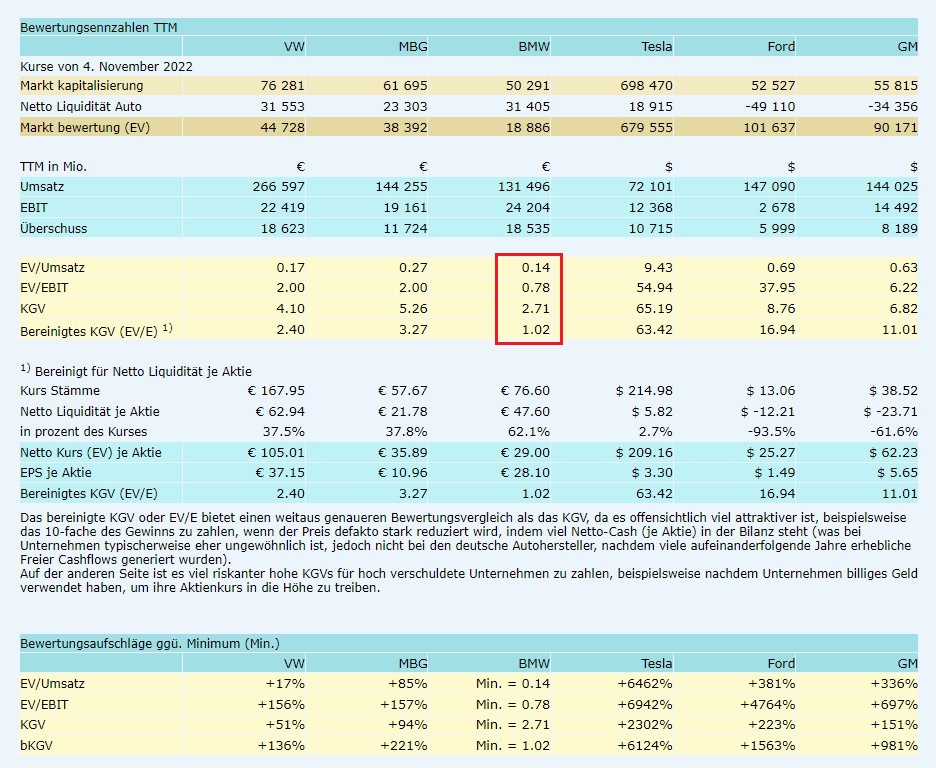The width and height of the screenshot is (936, 768).
Task: Select BMW EV value 18 886
Action: point(528,127)
